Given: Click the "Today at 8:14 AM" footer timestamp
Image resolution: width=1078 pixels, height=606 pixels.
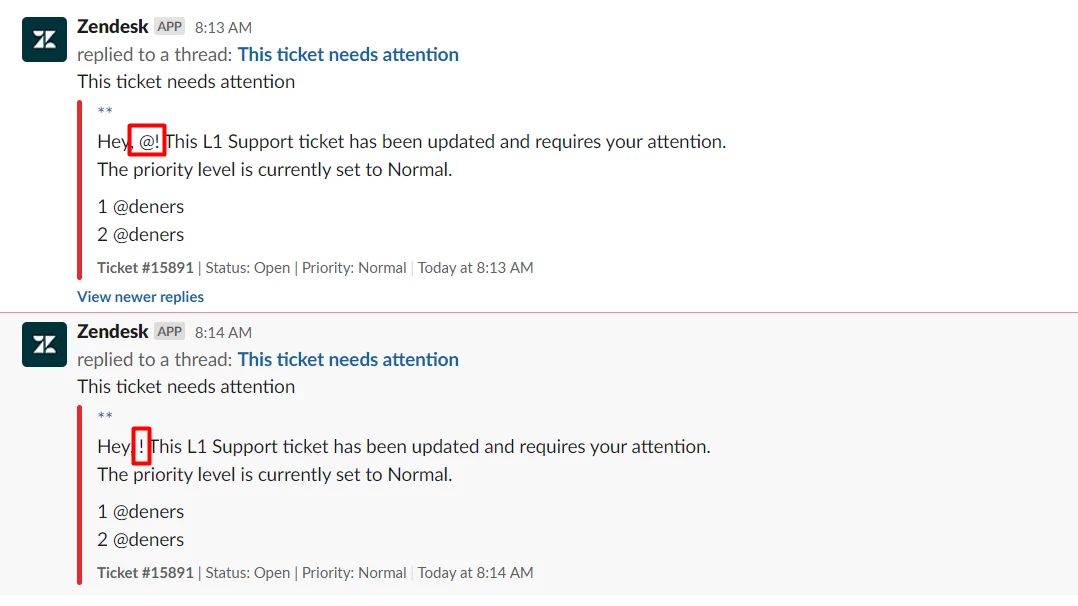Looking at the screenshot, I should click(x=475, y=573).
